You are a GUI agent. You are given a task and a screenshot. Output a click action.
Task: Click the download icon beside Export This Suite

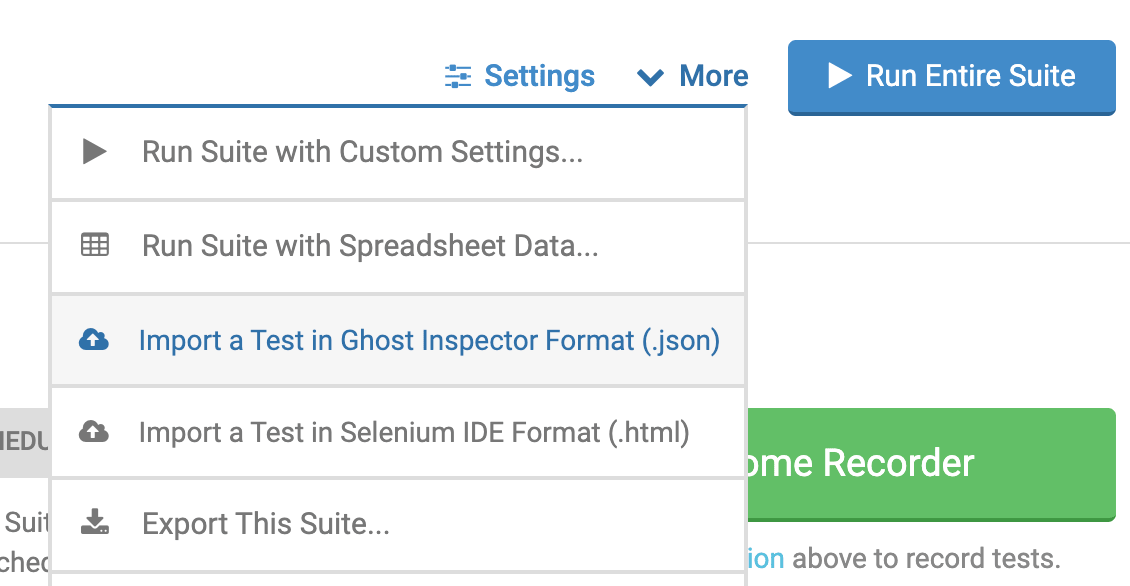[95, 523]
